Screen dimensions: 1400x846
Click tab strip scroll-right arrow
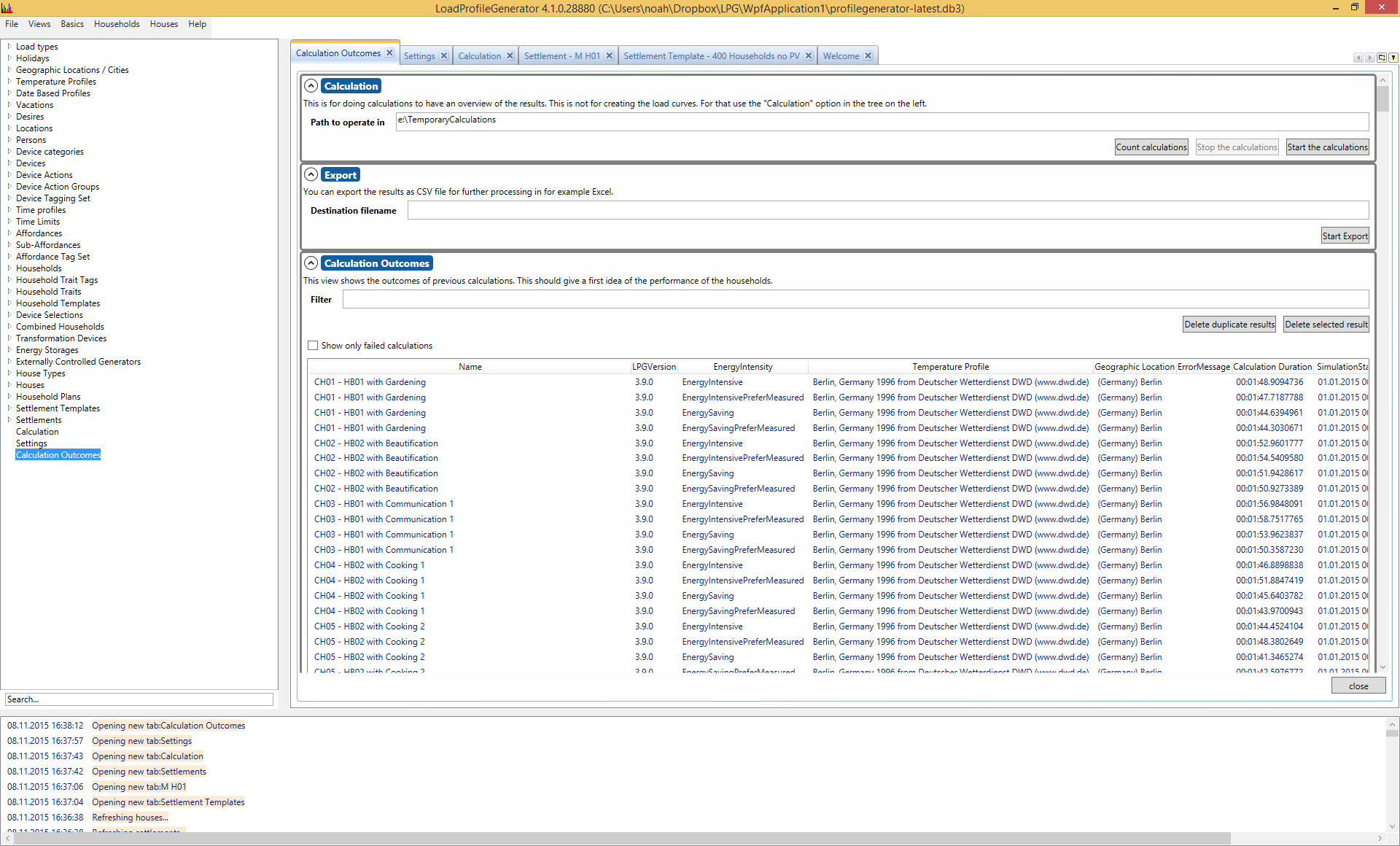[x=1369, y=58]
